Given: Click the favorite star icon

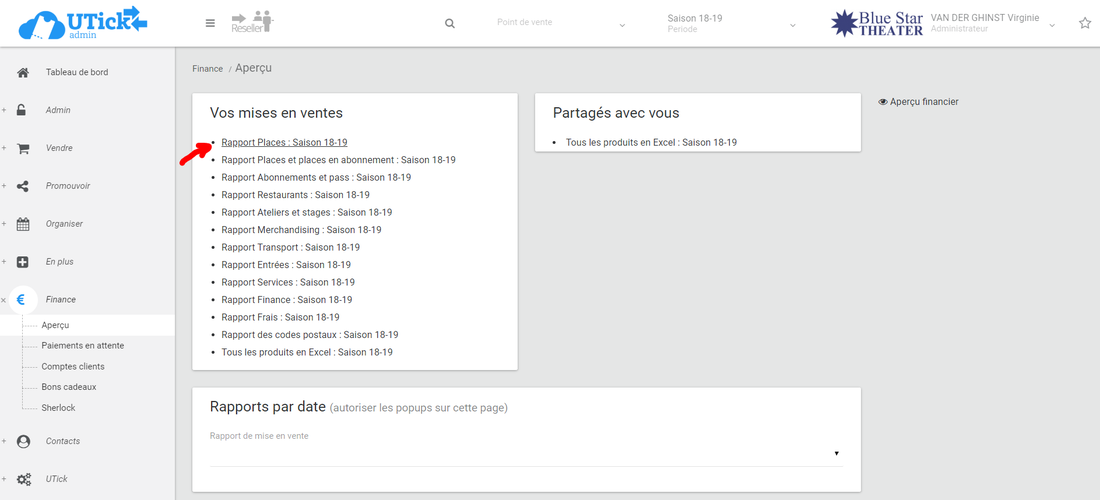Looking at the screenshot, I should click(x=1085, y=23).
